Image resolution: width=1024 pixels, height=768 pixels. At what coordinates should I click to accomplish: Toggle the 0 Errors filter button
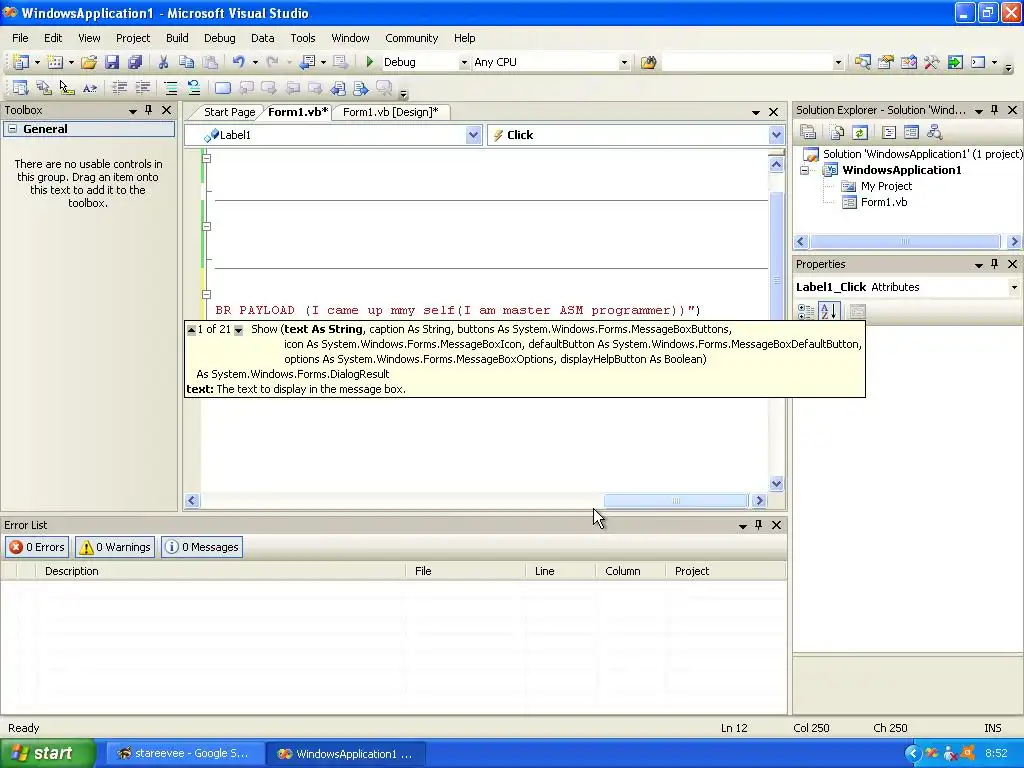click(37, 547)
